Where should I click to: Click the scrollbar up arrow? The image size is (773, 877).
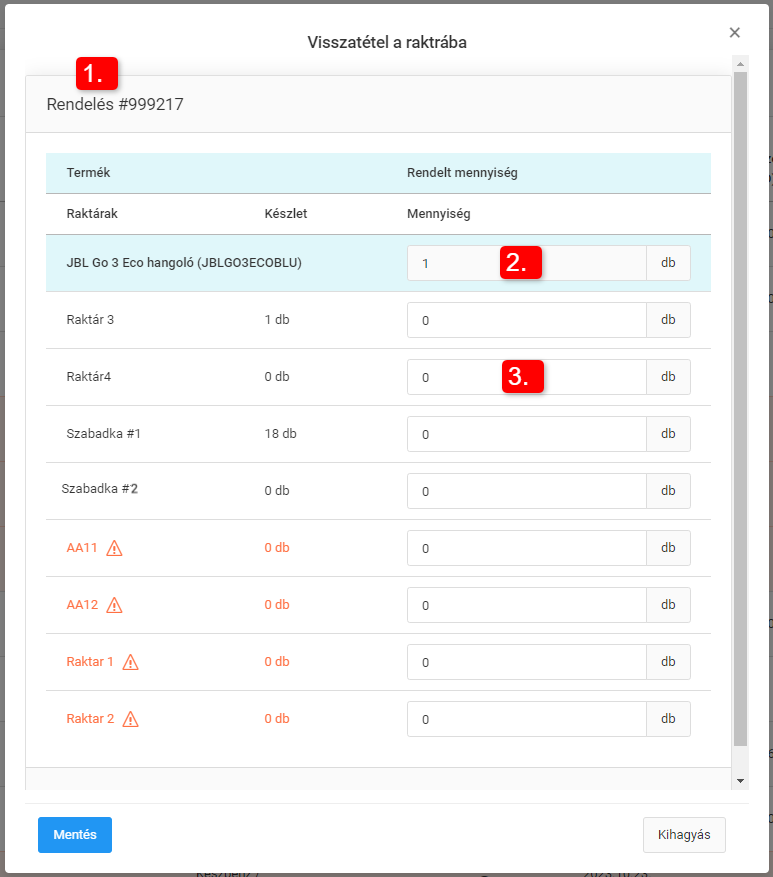[740, 64]
